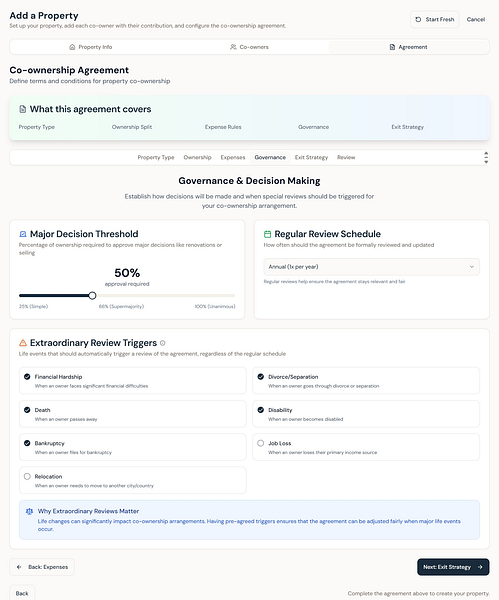The height and width of the screenshot is (600, 499).
Task: Open the Annual review frequency dropdown
Action: (371, 267)
